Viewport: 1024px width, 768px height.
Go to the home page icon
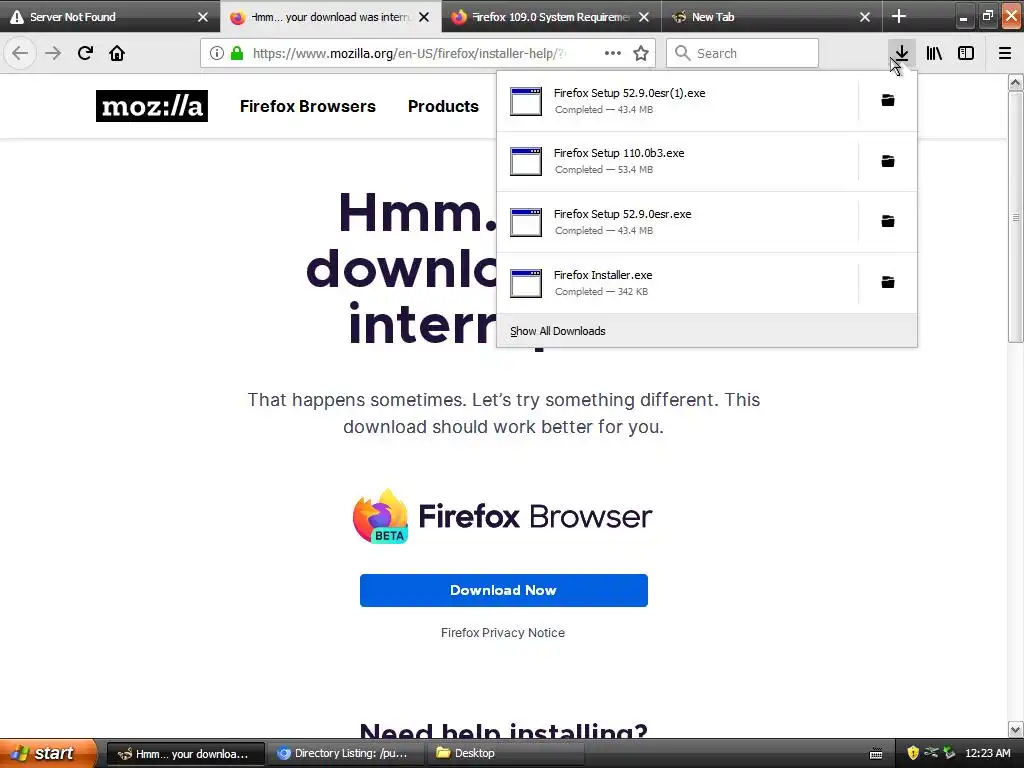click(x=117, y=53)
